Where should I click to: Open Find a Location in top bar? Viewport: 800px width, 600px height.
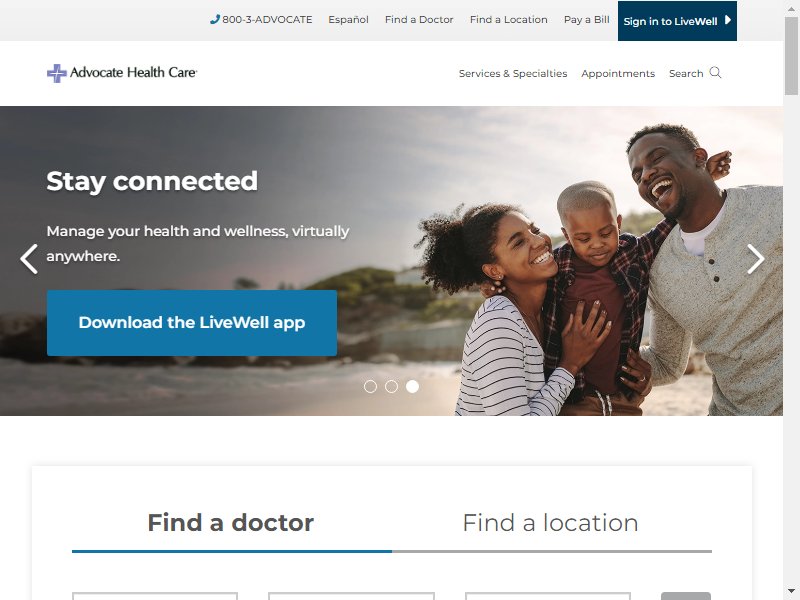509,19
